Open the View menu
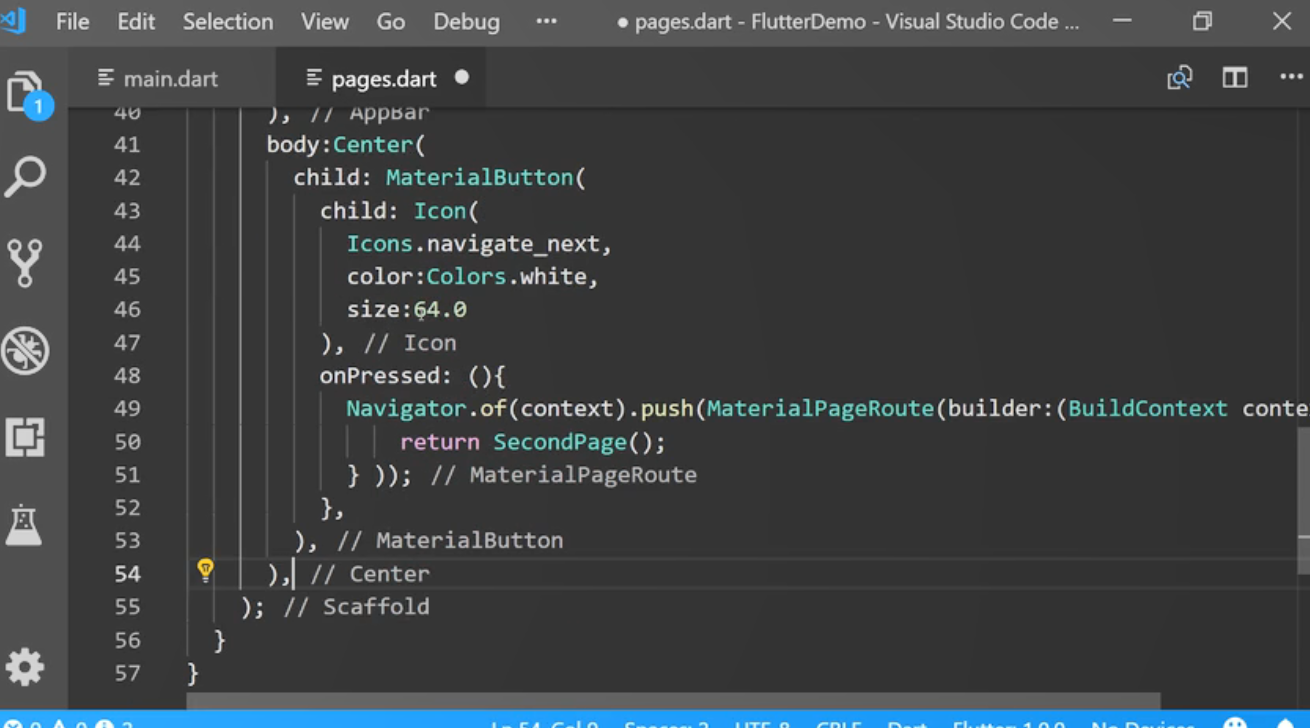The width and height of the screenshot is (1310, 728). pos(325,21)
